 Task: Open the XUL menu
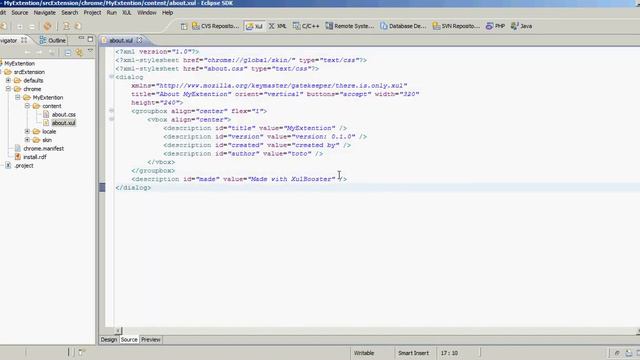click(127, 13)
